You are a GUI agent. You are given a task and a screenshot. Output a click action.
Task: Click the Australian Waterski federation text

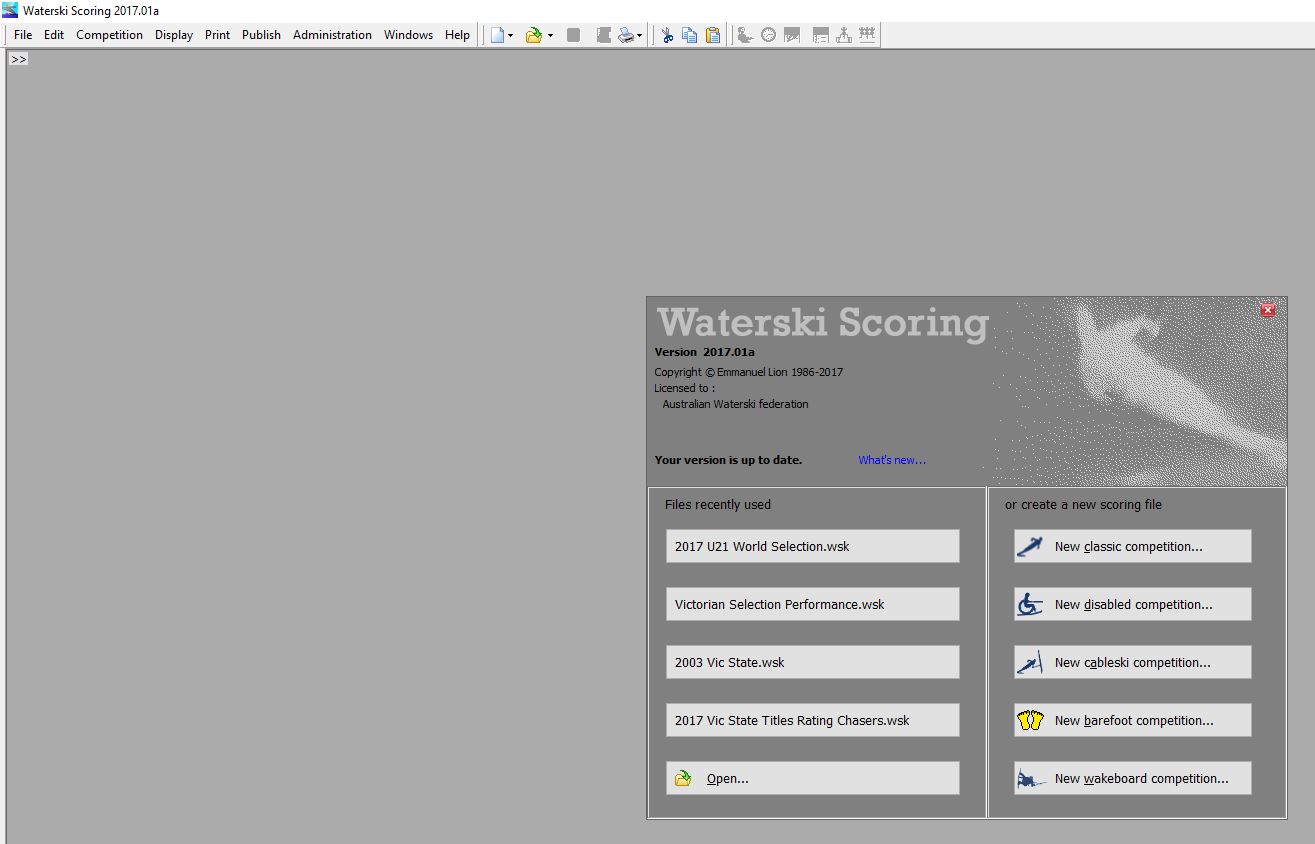coord(735,404)
